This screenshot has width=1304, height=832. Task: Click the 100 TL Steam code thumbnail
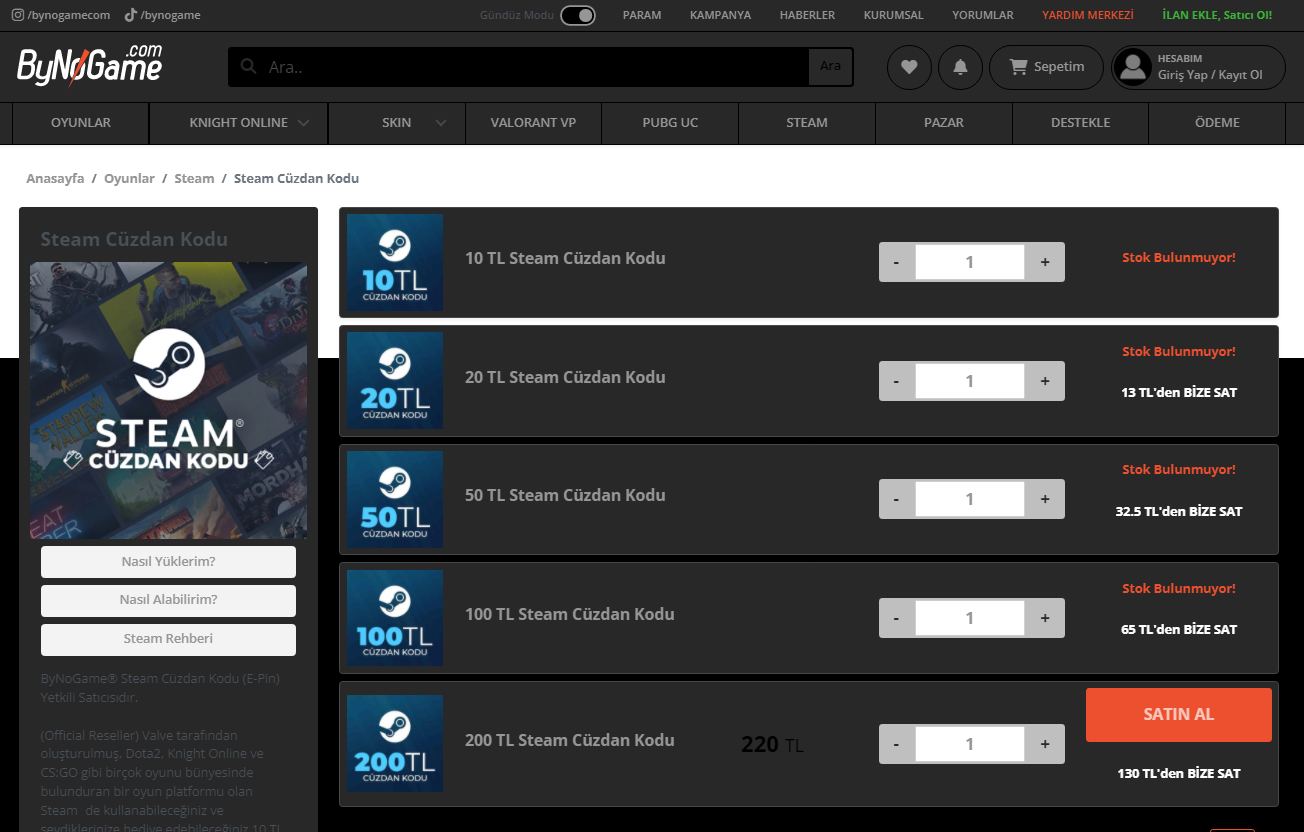(395, 618)
